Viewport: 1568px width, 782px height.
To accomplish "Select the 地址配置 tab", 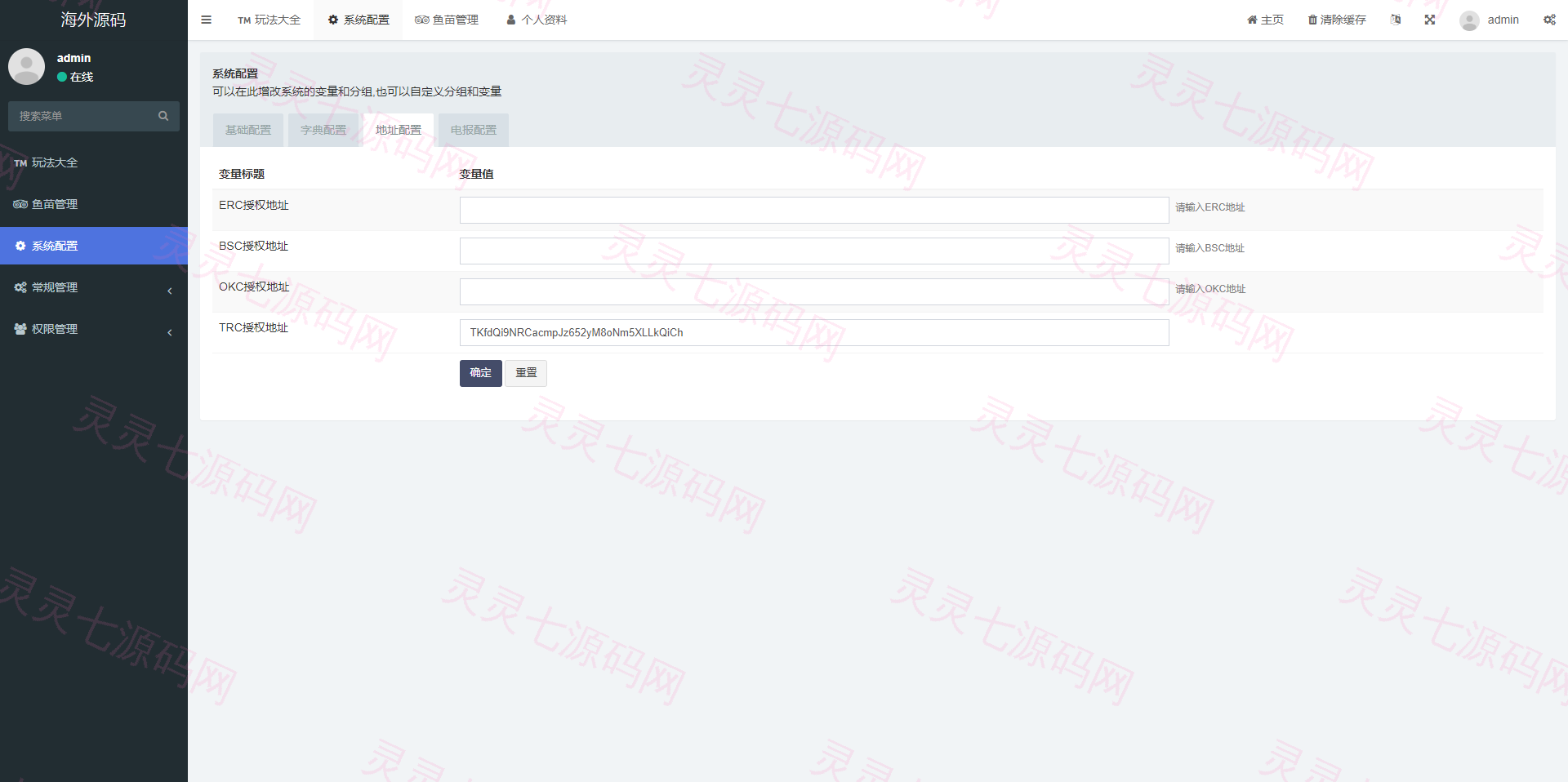I will [399, 130].
